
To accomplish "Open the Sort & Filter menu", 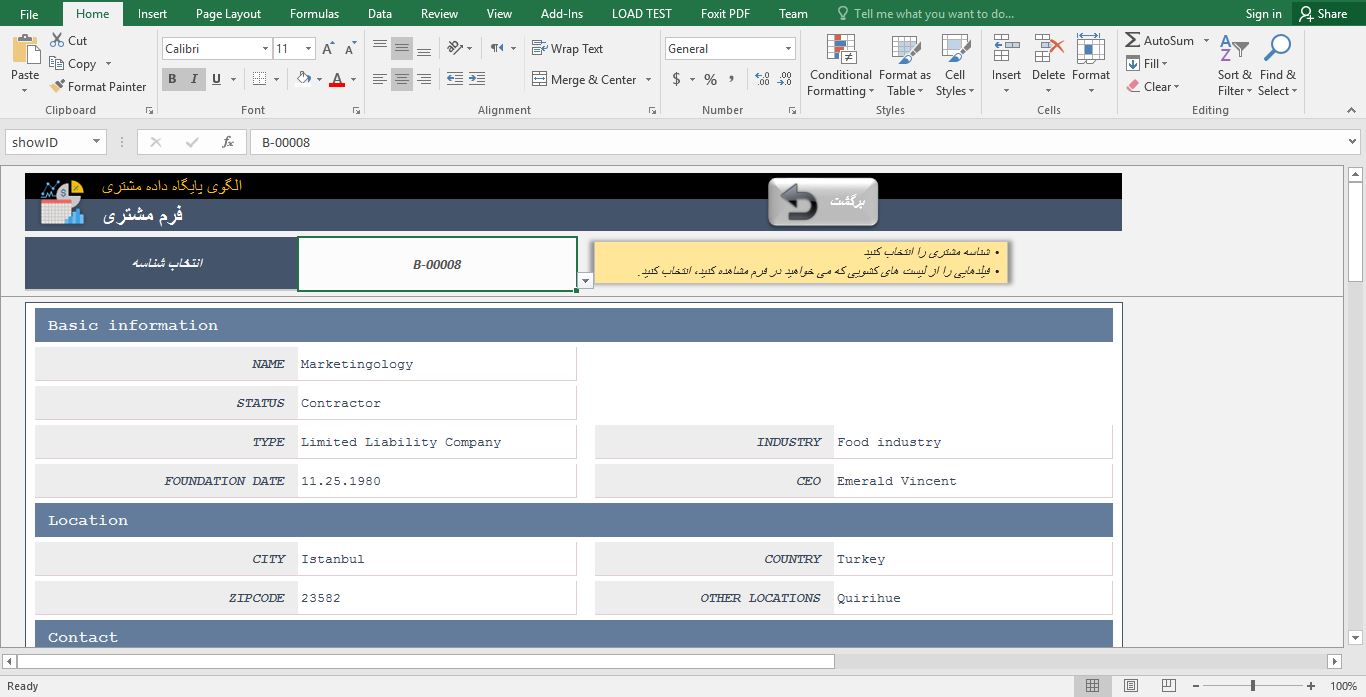I will pyautogui.click(x=1234, y=66).
